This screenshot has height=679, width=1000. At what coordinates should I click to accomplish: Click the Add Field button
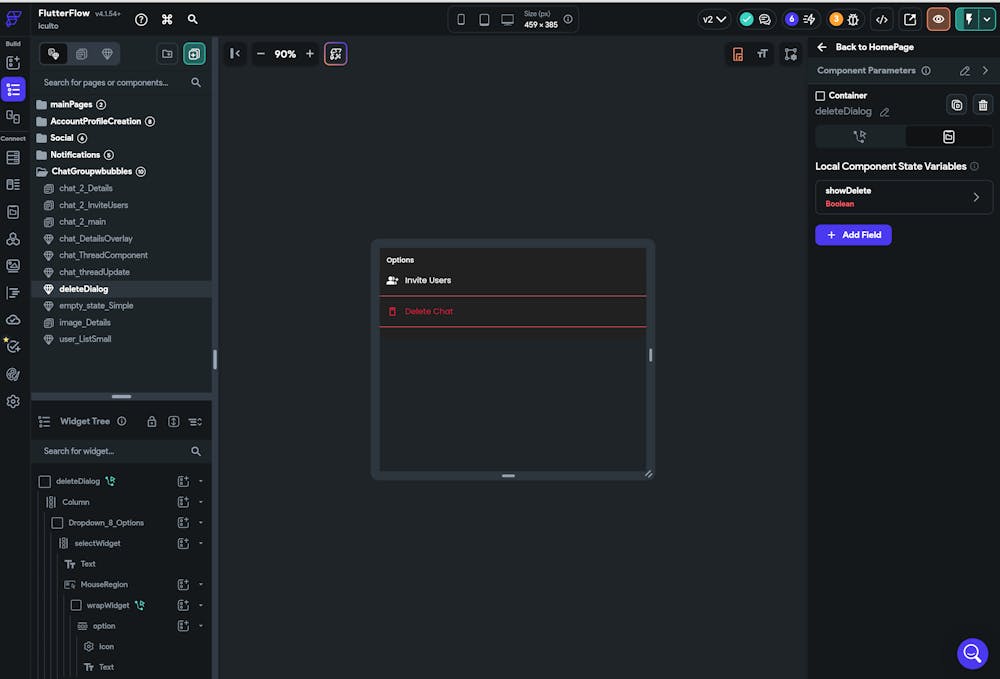[x=853, y=235]
